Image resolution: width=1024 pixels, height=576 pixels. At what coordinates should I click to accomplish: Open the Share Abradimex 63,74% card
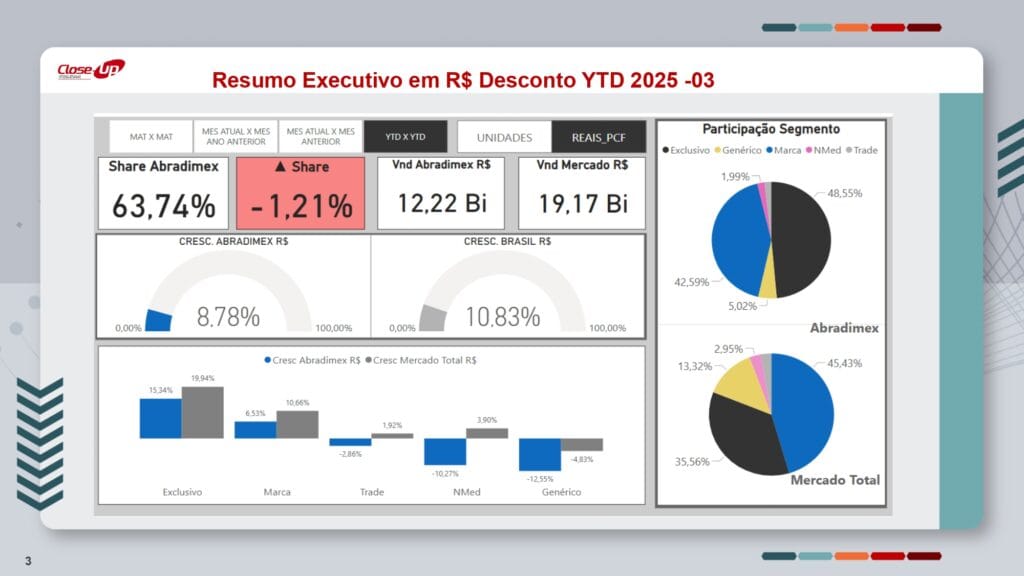tap(163, 193)
